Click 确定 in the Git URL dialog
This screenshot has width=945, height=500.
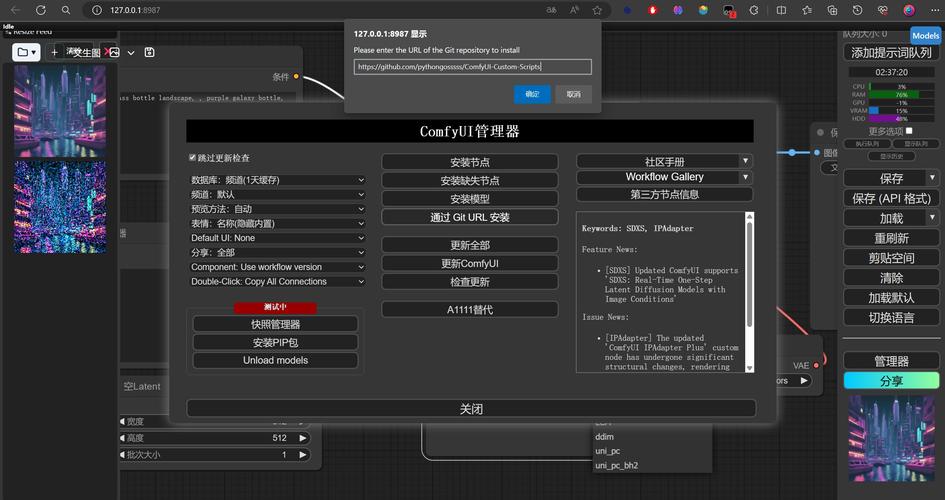pyautogui.click(x=532, y=94)
